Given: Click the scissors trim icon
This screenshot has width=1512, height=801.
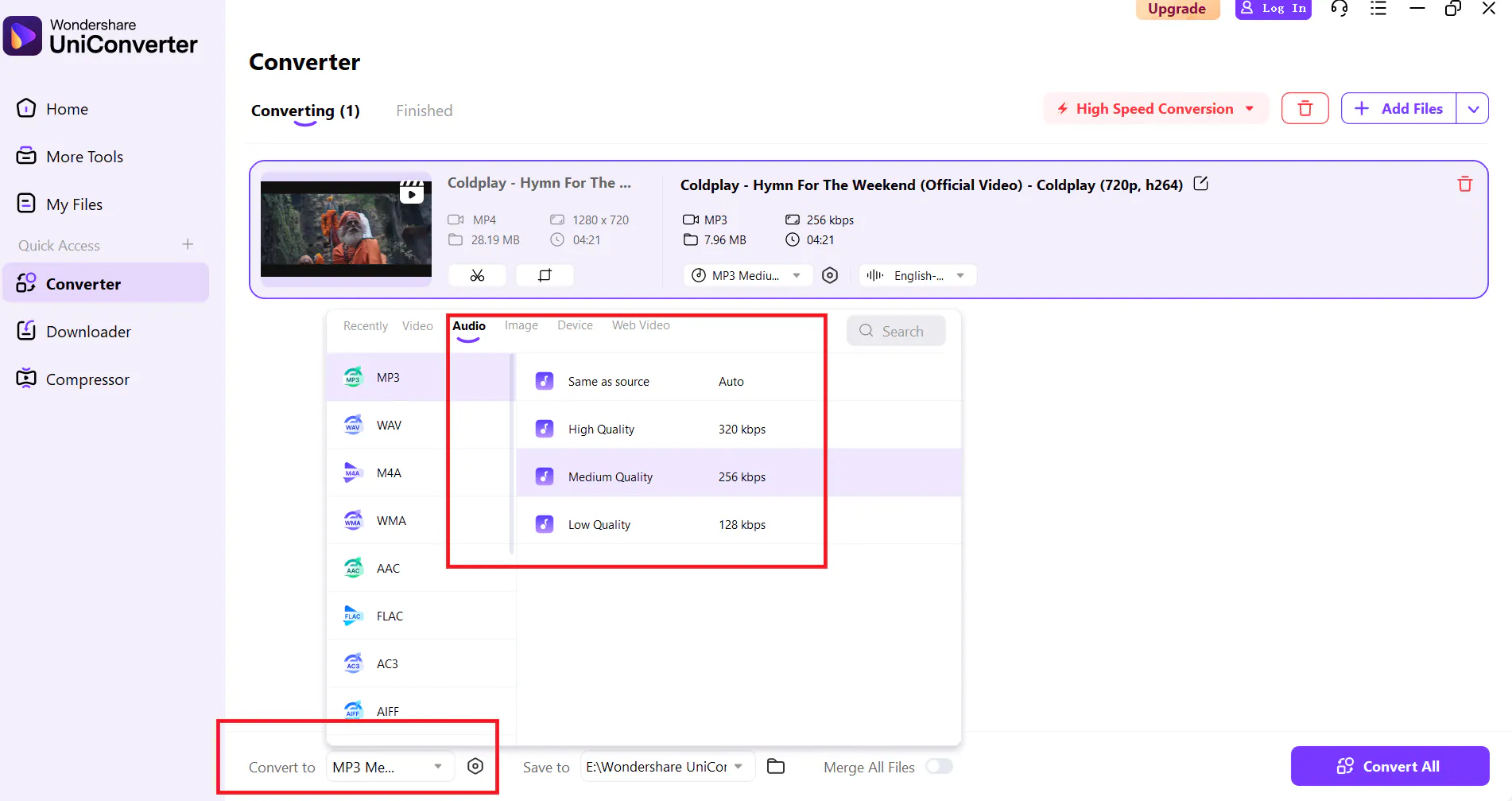Looking at the screenshot, I should point(477,275).
